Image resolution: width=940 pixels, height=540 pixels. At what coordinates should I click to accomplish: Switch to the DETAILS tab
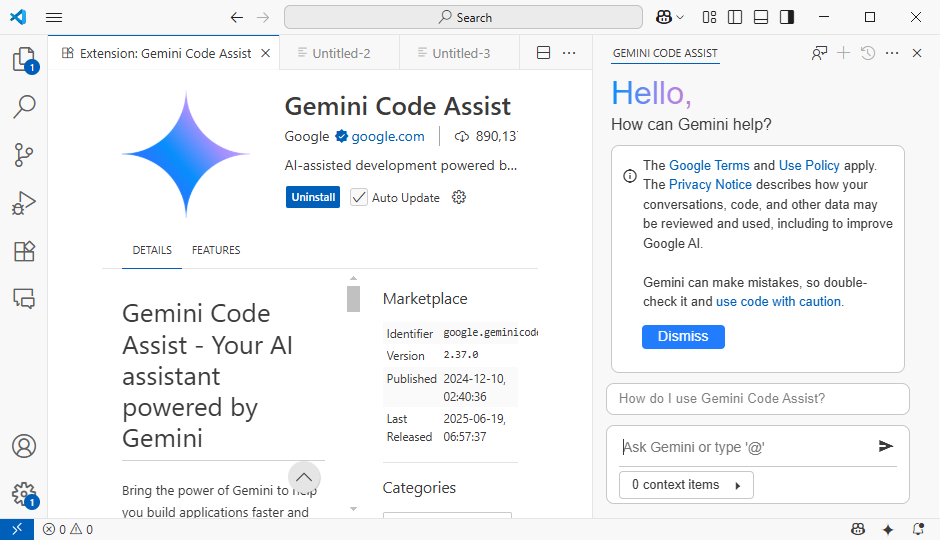(x=152, y=250)
